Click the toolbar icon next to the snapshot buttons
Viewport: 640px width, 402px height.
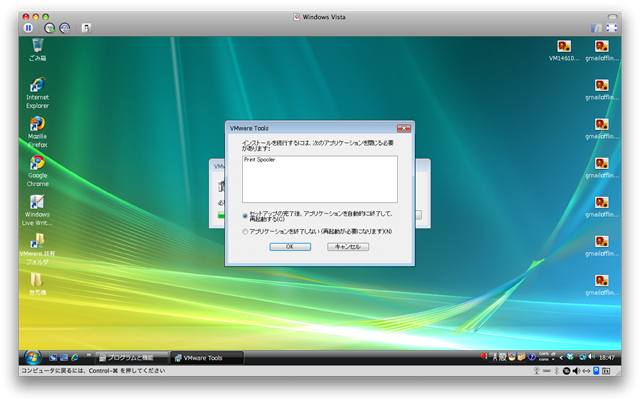pos(86,28)
